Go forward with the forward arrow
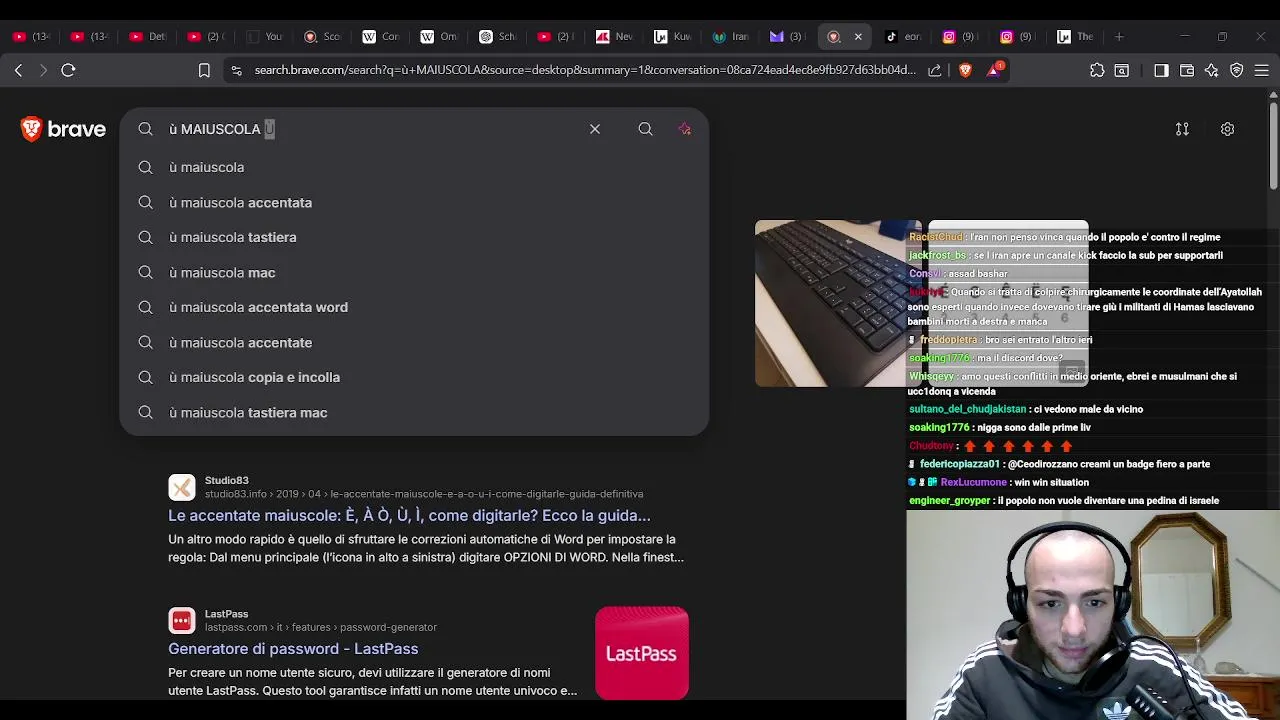Image resolution: width=1280 pixels, height=720 pixels. [43, 70]
